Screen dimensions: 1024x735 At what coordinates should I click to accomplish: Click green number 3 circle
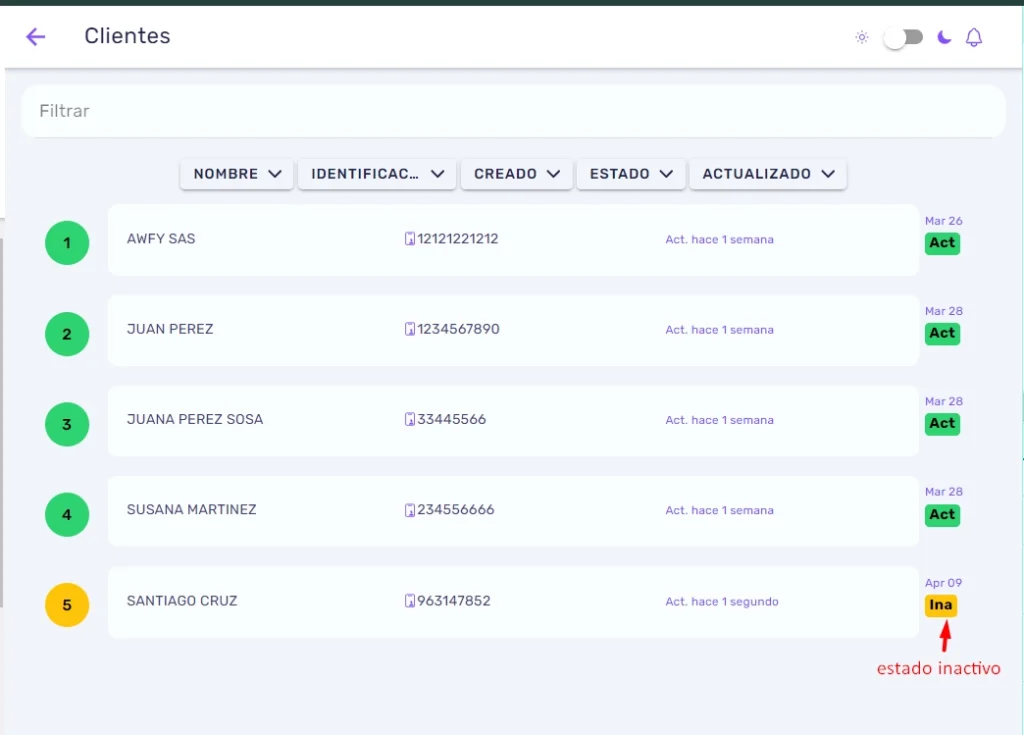click(x=67, y=424)
